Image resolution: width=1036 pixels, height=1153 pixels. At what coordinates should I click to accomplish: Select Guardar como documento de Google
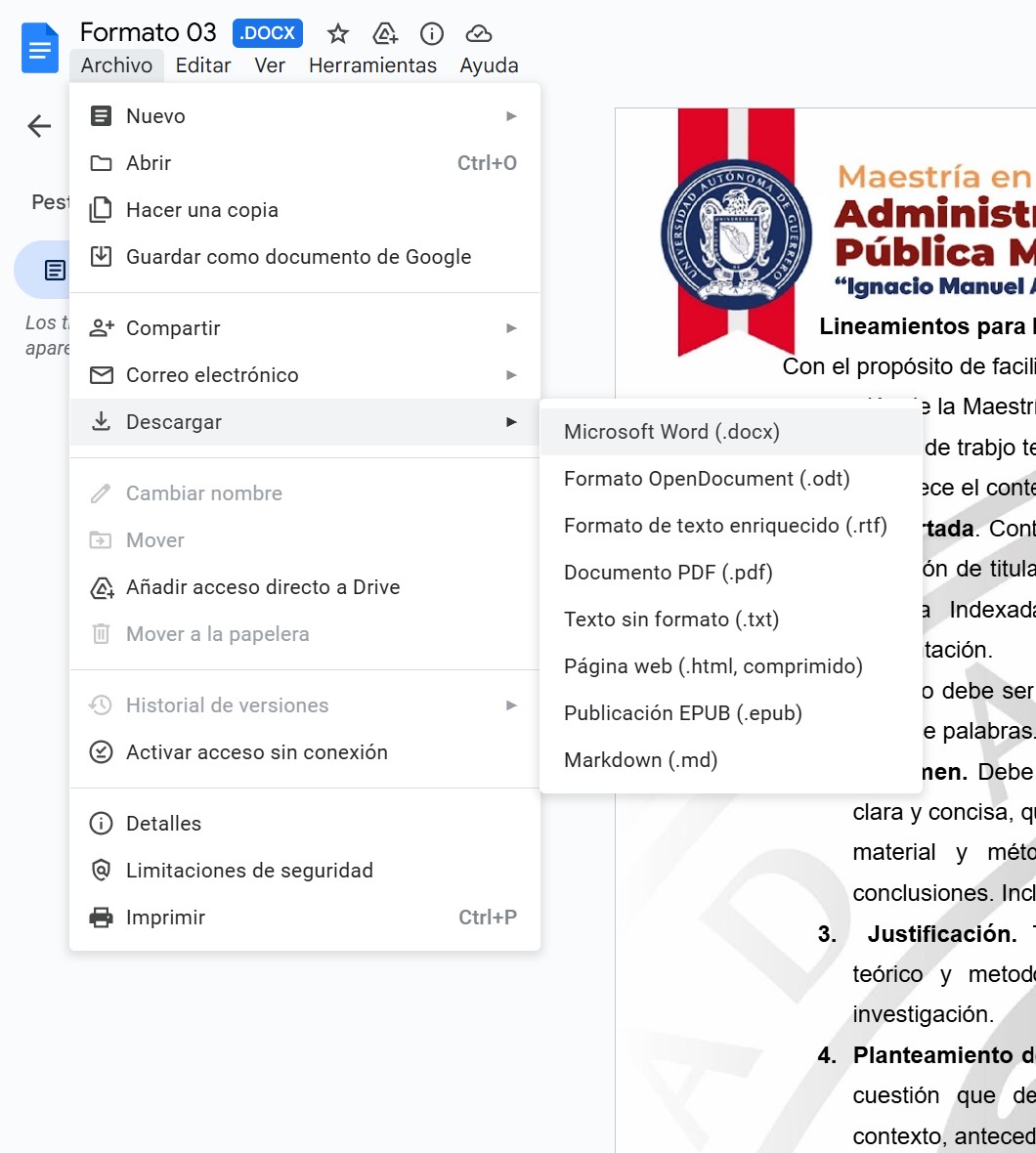tap(305, 257)
